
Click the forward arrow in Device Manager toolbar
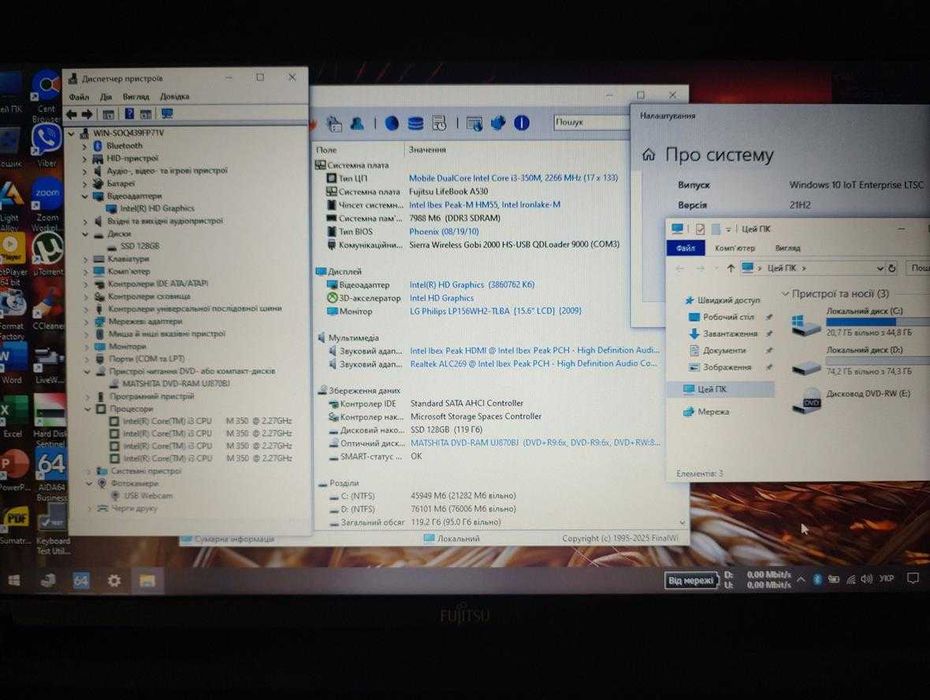pos(87,114)
